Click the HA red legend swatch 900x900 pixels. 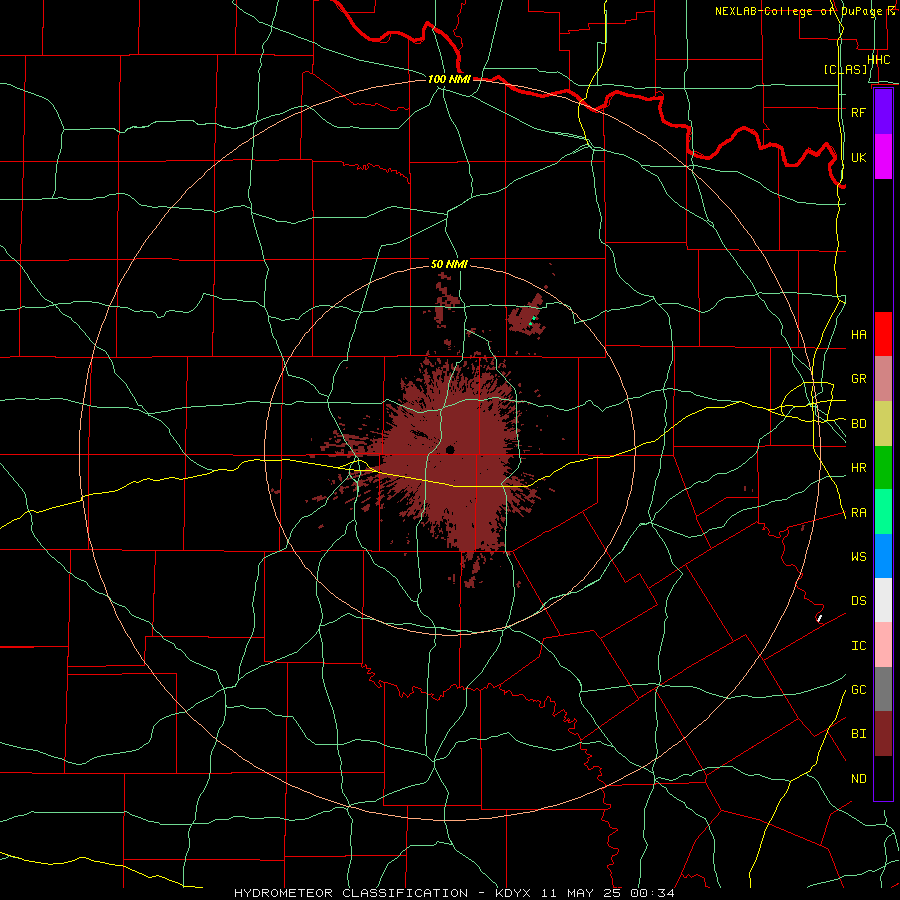(x=883, y=334)
